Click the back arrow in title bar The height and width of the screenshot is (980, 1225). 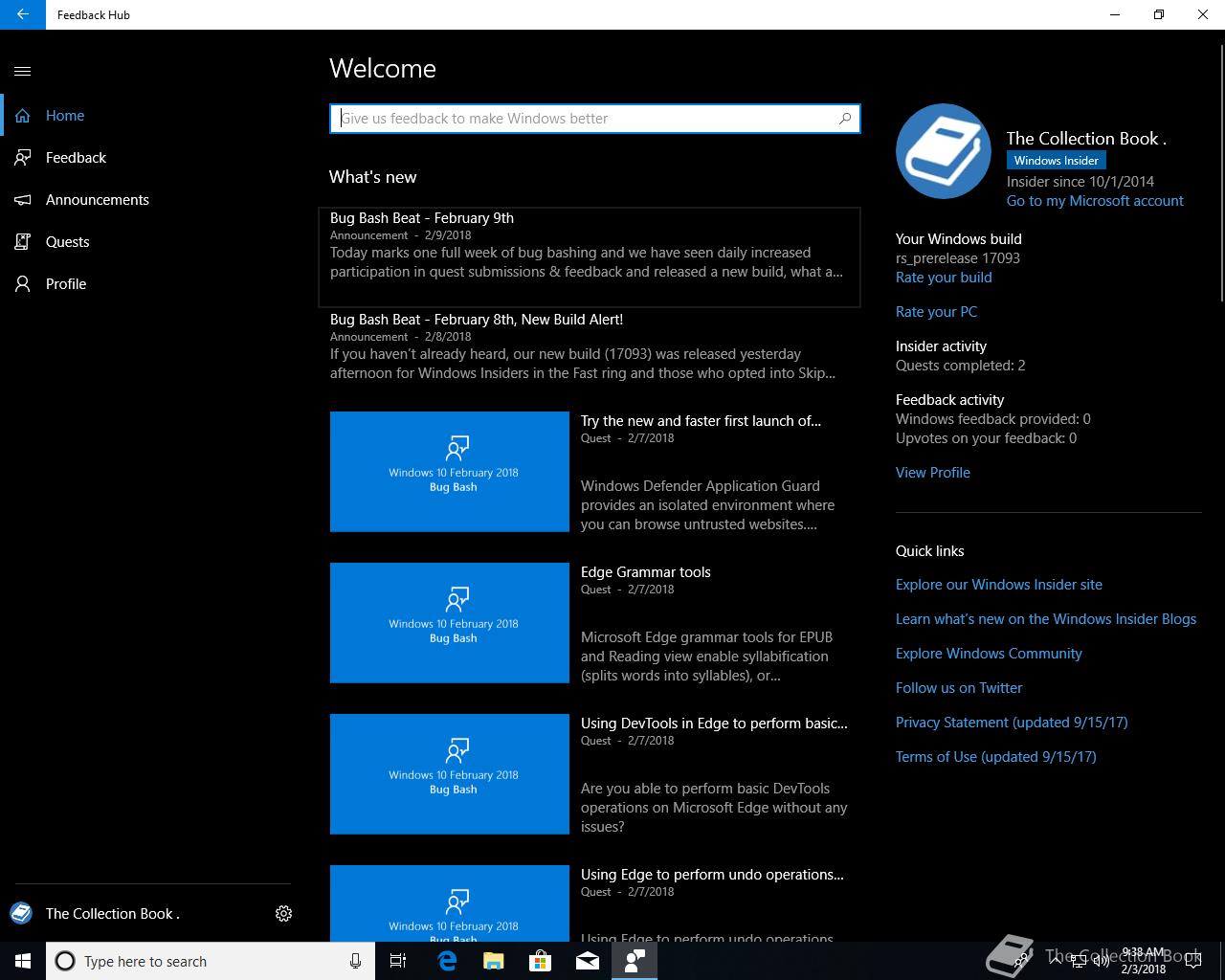click(x=22, y=14)
